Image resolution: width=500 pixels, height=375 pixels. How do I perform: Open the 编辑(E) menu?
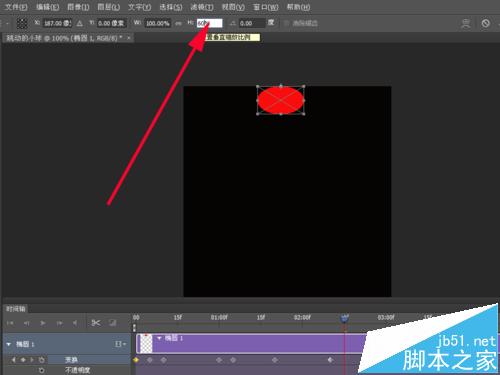click(x=48, y=7)
